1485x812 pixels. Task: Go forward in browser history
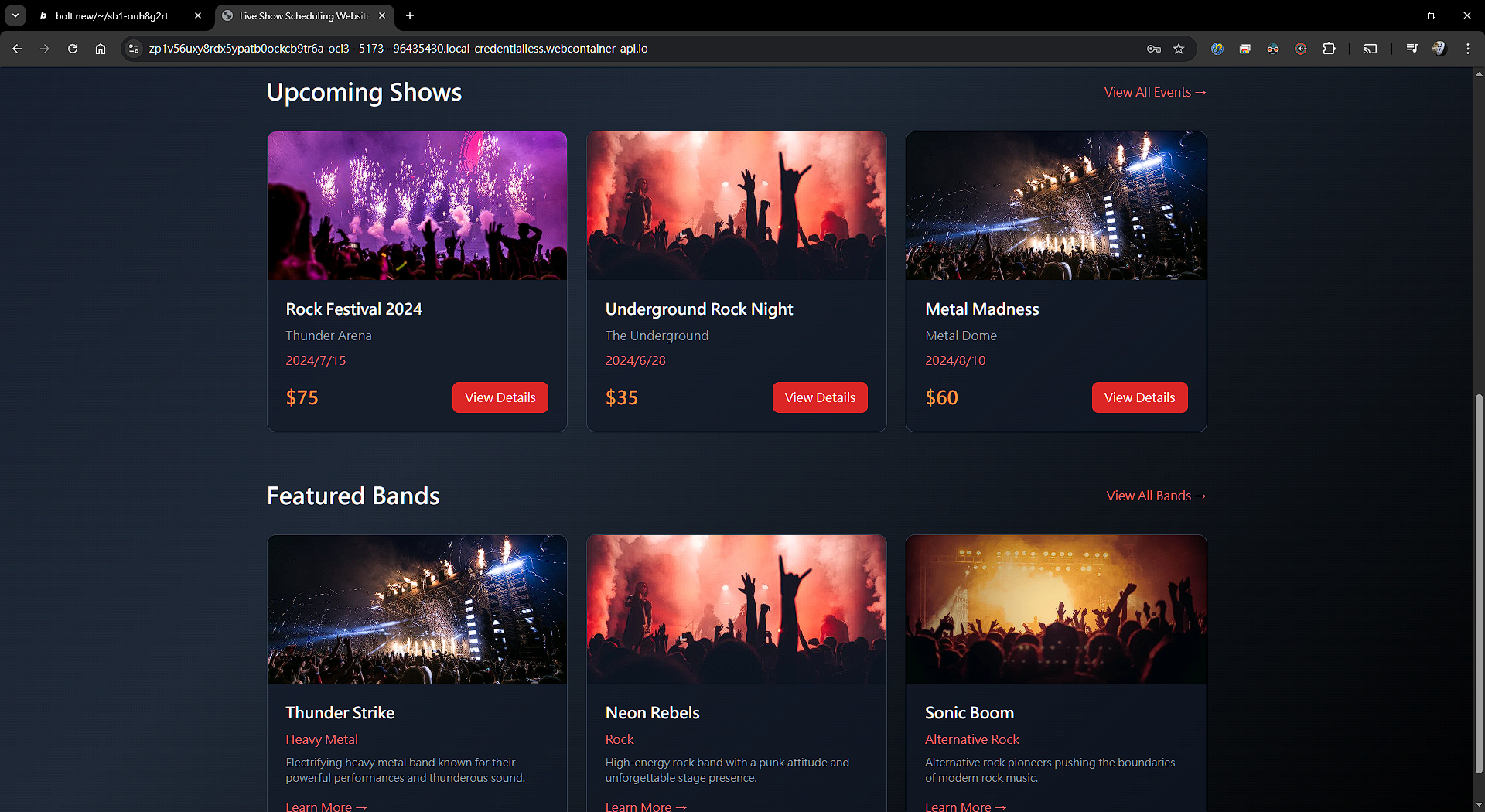[45, 49]
